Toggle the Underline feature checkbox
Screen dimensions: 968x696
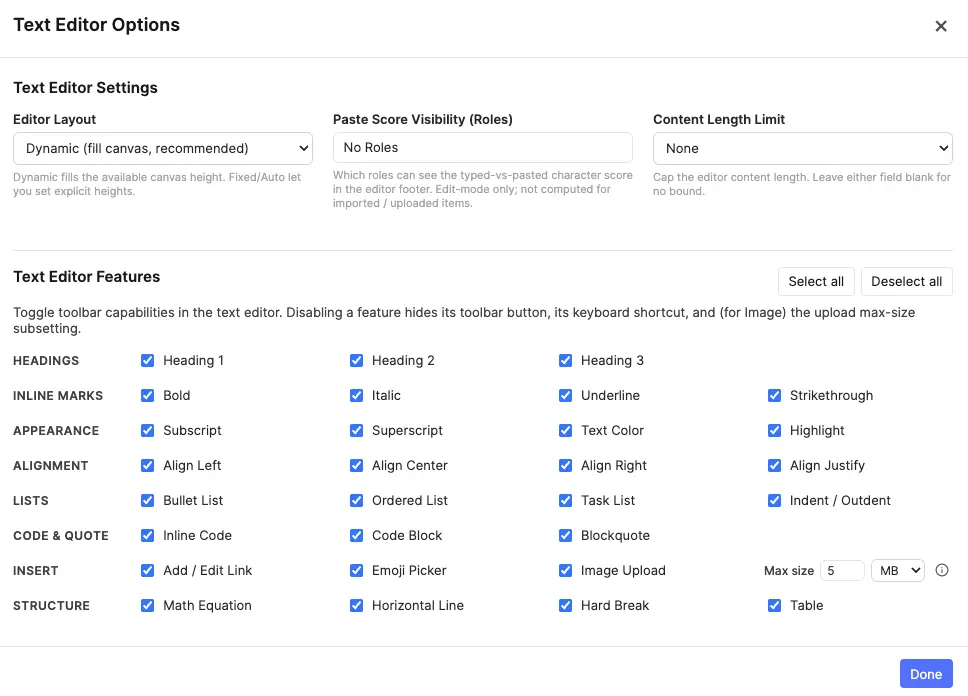[x=565, y=395]
